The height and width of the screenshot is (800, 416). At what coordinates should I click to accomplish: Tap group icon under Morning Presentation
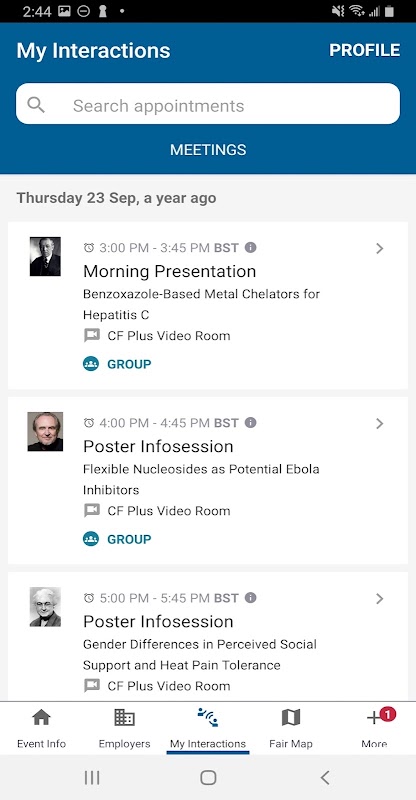[90, 364]
